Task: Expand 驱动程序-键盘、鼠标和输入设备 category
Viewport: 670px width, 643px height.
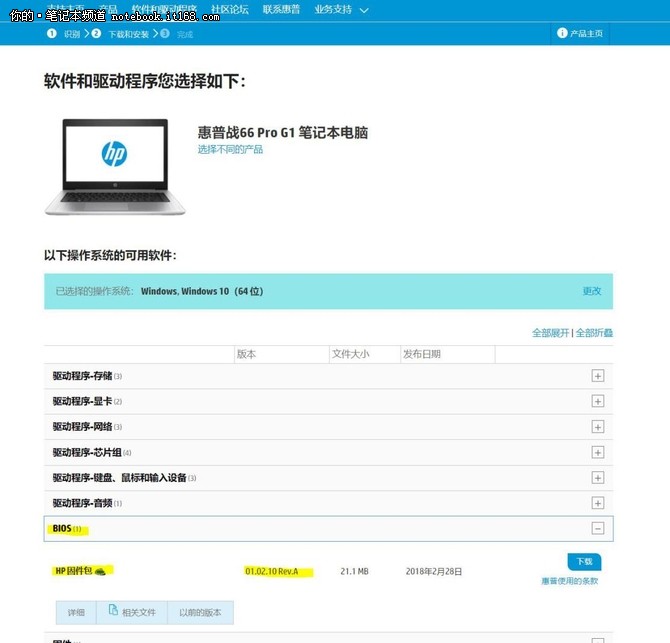Action: [x=597, y=478]
